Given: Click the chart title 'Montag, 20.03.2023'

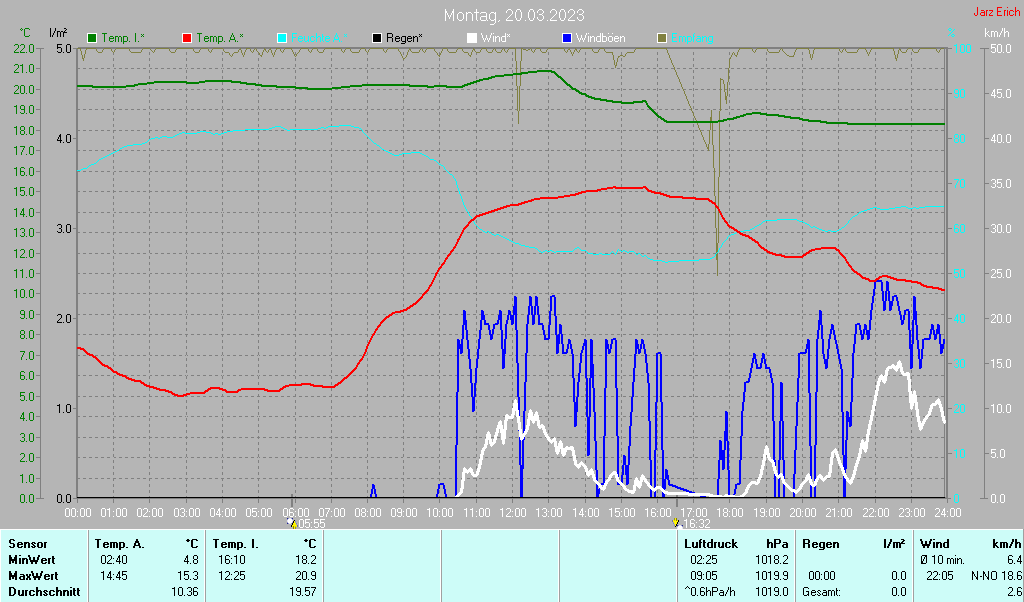Looking at the screenshot, I should (514, 15).
